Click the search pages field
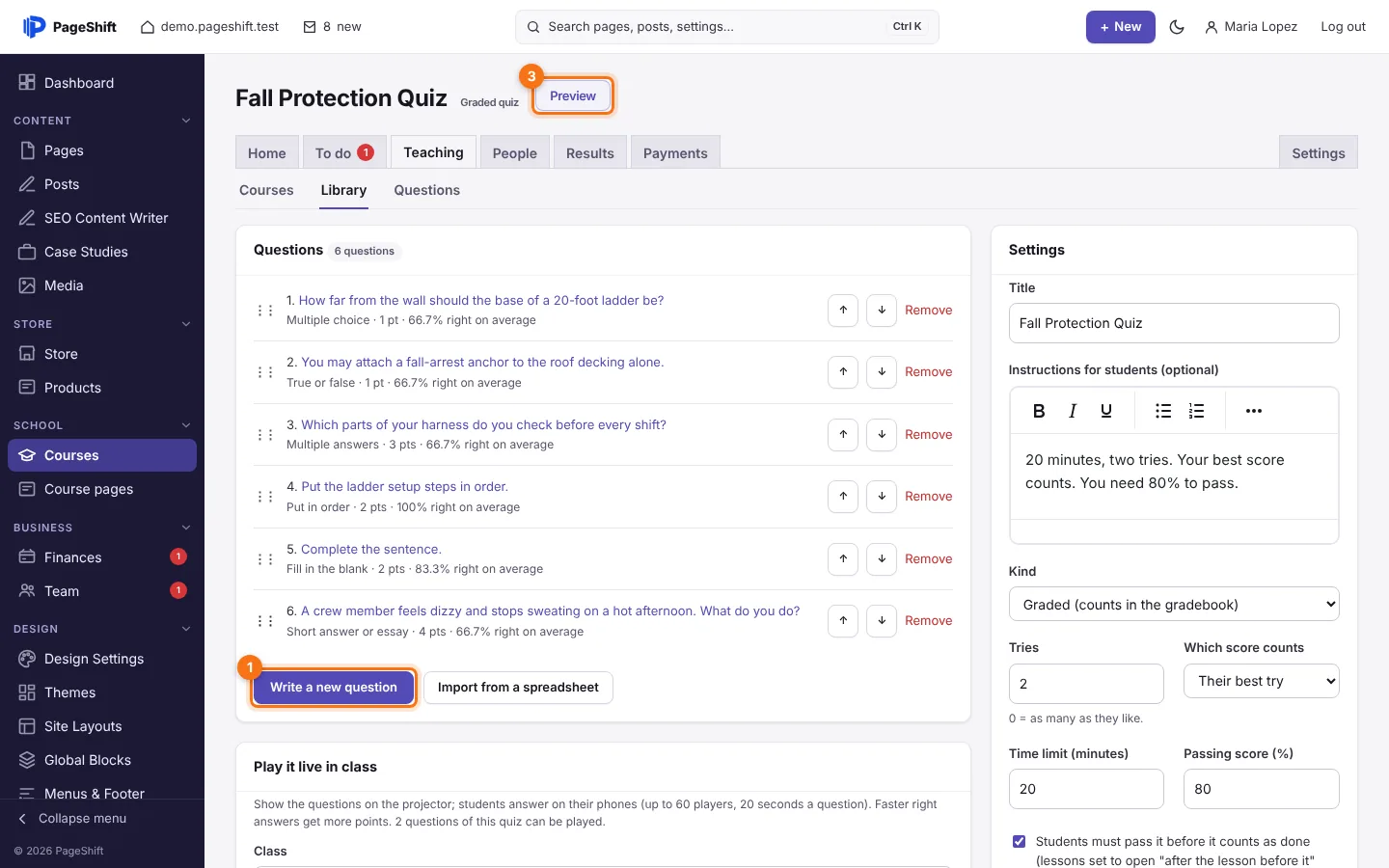This screenshot has width=1389, height=868. [727, 27]
